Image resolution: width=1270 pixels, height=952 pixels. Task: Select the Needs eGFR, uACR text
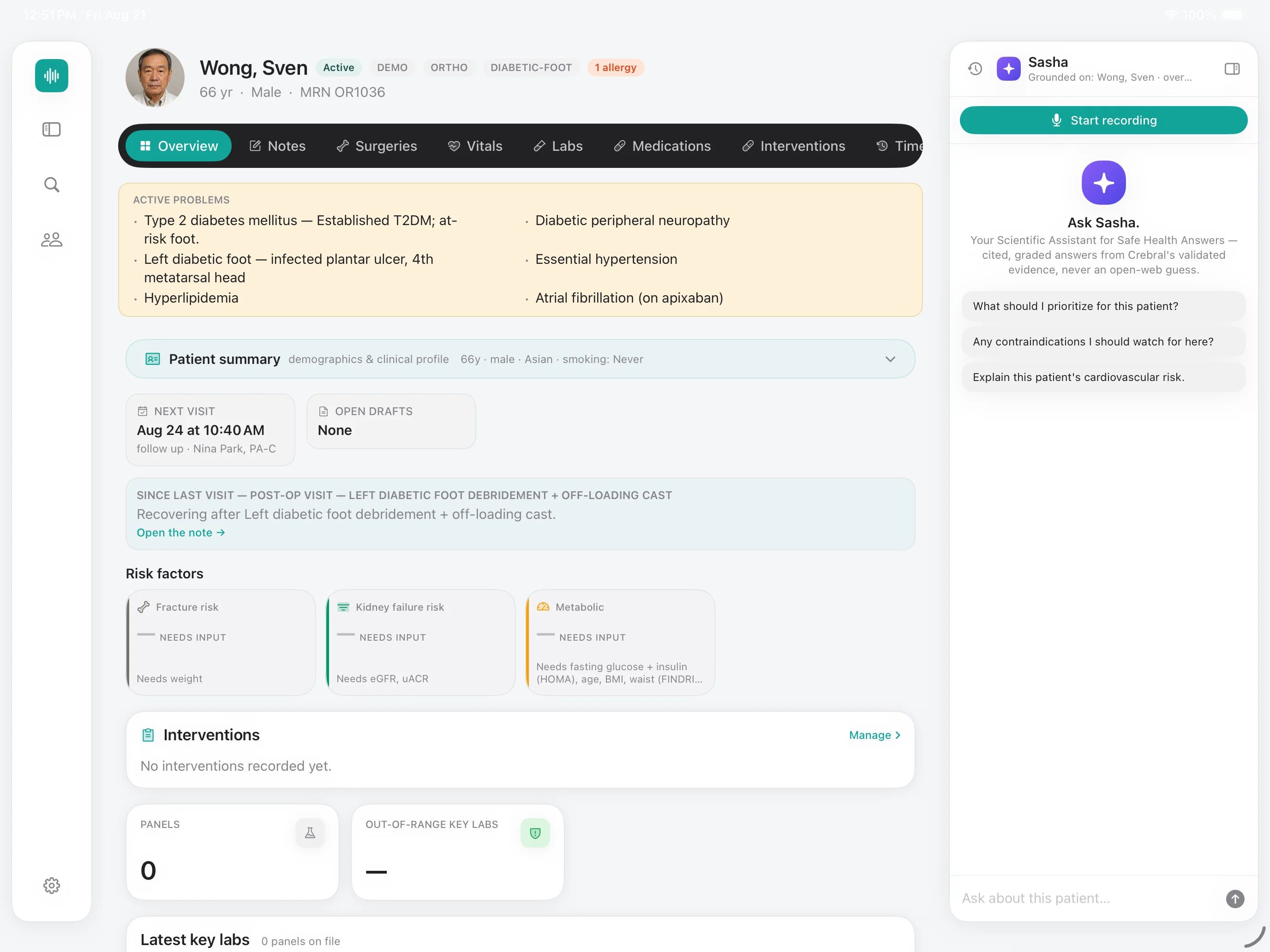383,678
